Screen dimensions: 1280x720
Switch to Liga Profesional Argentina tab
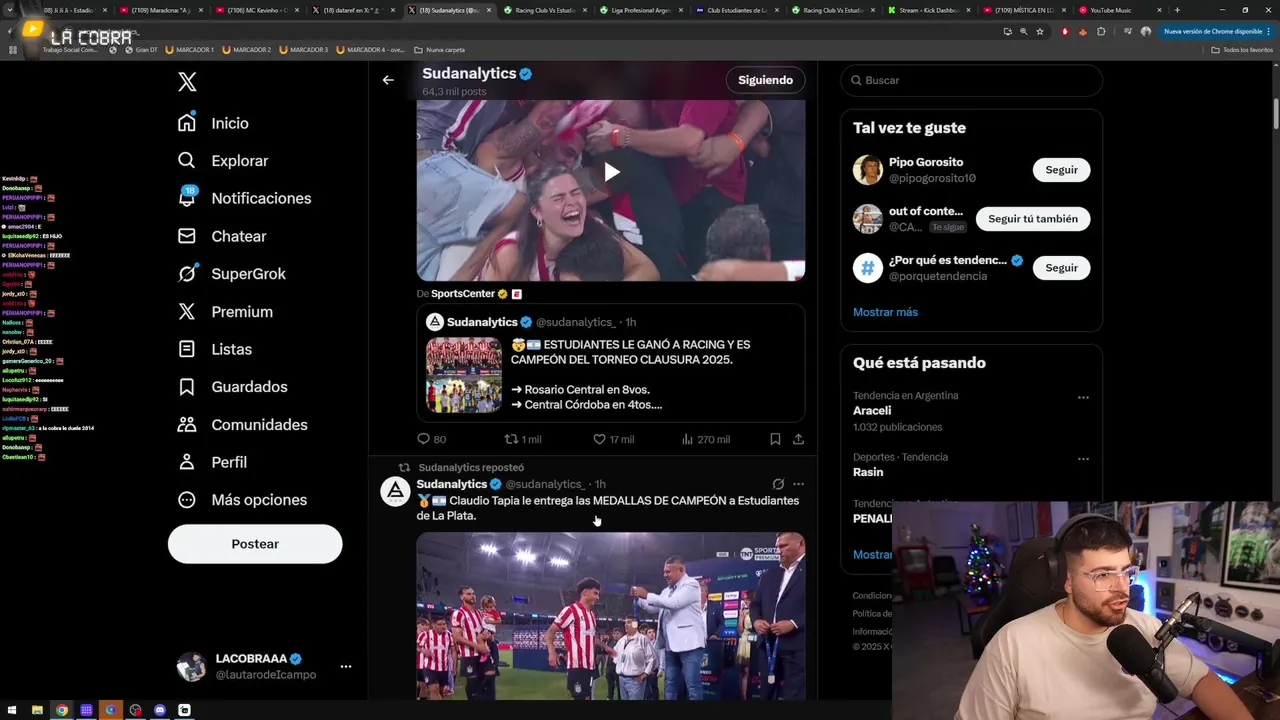640,10
